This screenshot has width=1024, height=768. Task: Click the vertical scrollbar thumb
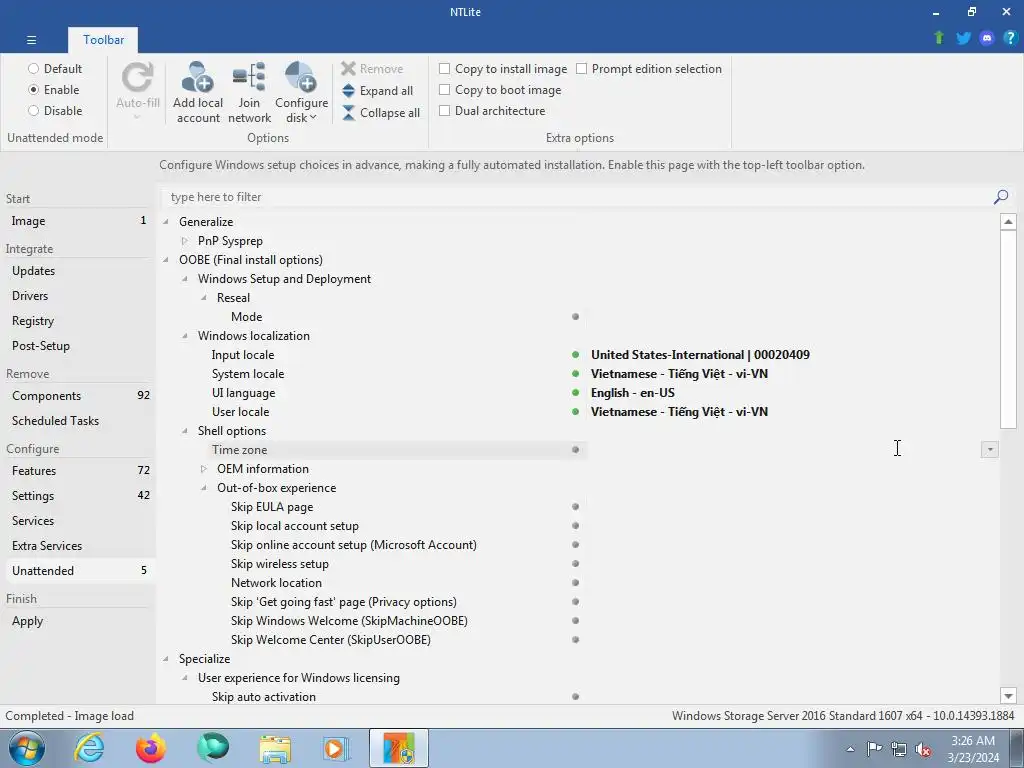click(x=1008, y=329)
